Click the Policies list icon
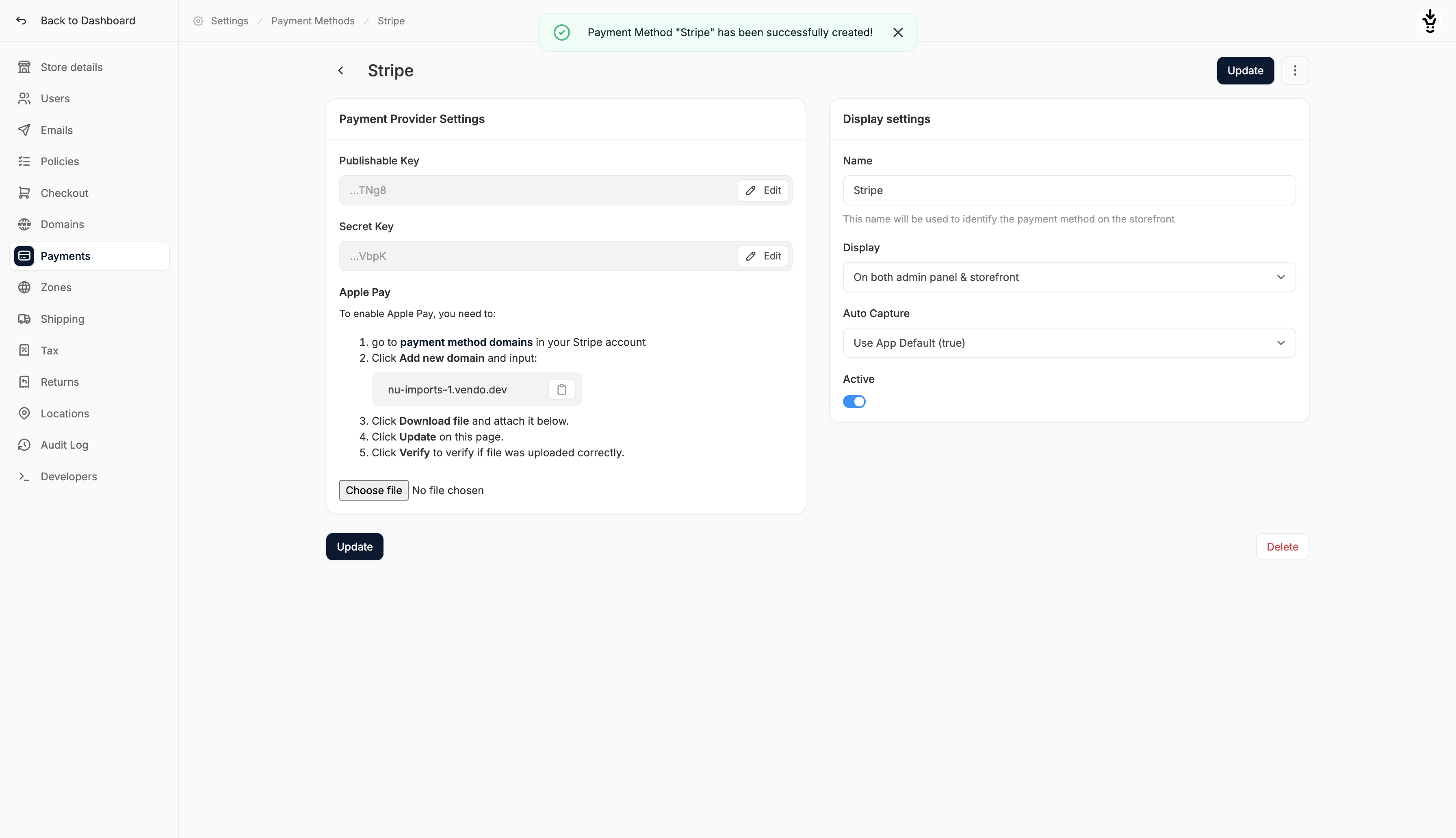Image resolution: width=1456 pixels, height=838 pixels. [x=24, y=161]
